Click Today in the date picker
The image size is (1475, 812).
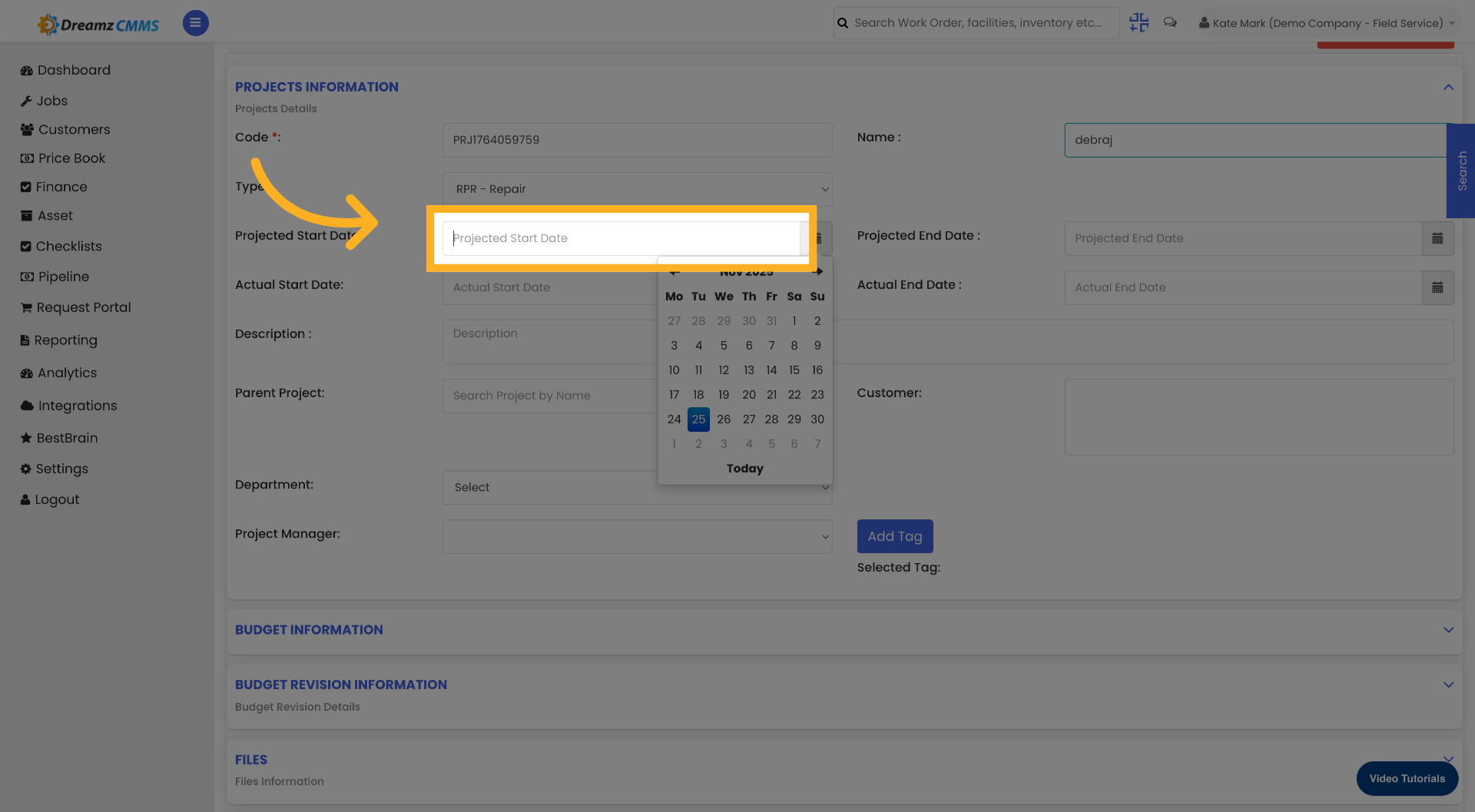coord(744,469)
